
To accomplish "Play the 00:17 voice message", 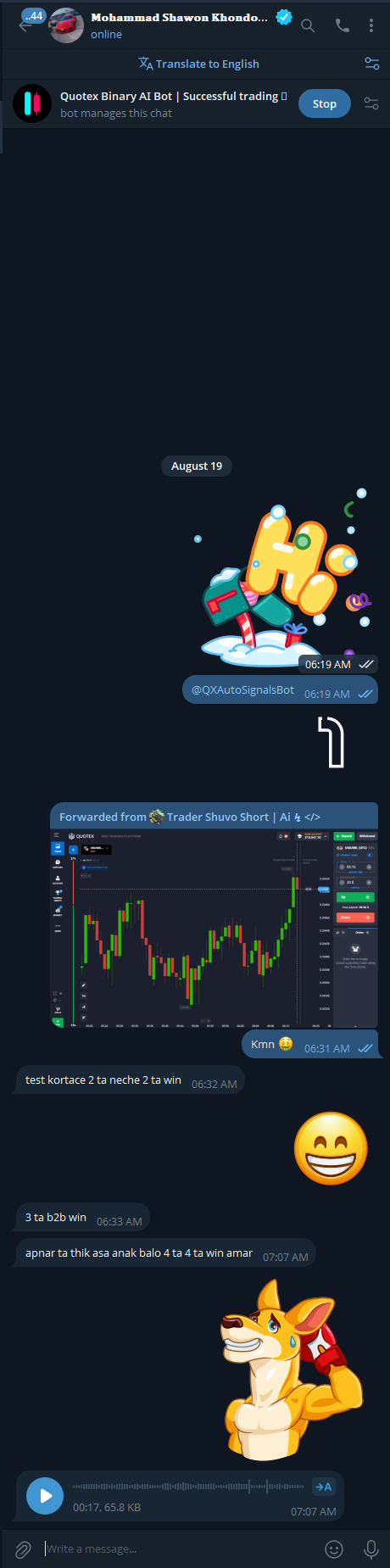I will (x=45, y=1495).
